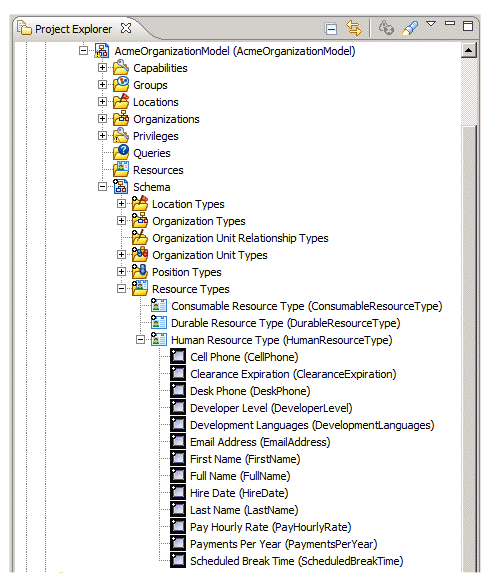Screen dimensions: 488x579
Task: Select Durable Resource Type (DurableResourceType) label
Action: 285,323
